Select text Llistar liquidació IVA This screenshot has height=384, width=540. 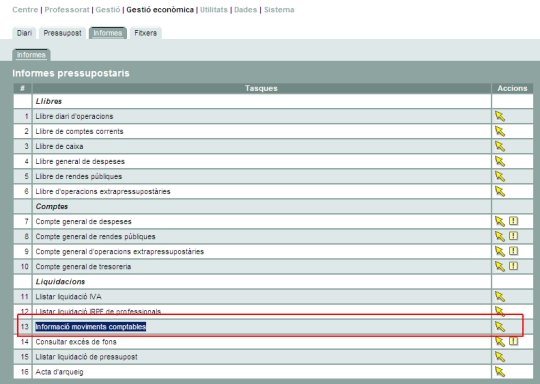69,297
